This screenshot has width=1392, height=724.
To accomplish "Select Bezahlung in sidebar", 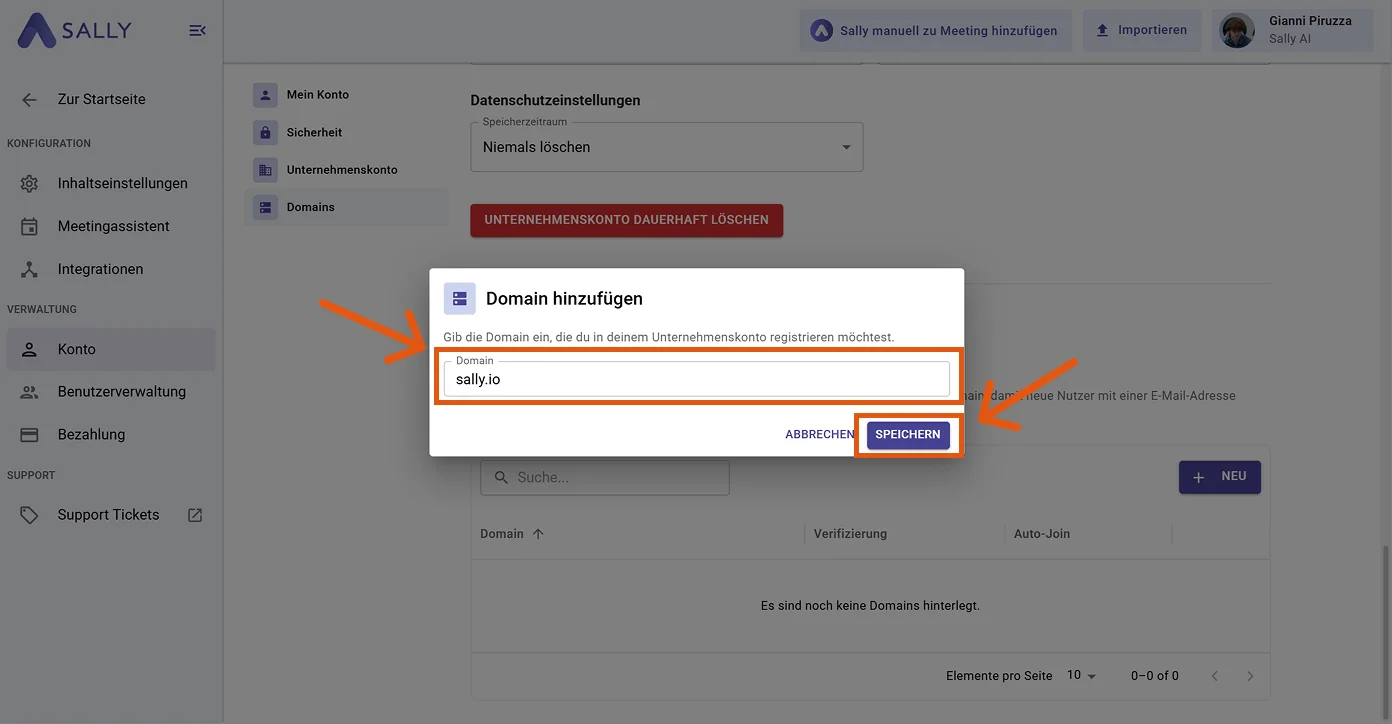I will coord(110,435).
